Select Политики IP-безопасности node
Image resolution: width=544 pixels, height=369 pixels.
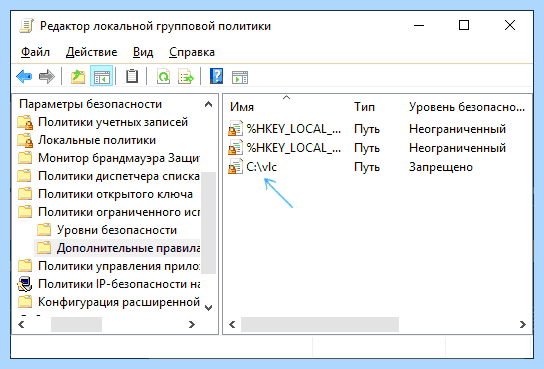click(119, 284)
